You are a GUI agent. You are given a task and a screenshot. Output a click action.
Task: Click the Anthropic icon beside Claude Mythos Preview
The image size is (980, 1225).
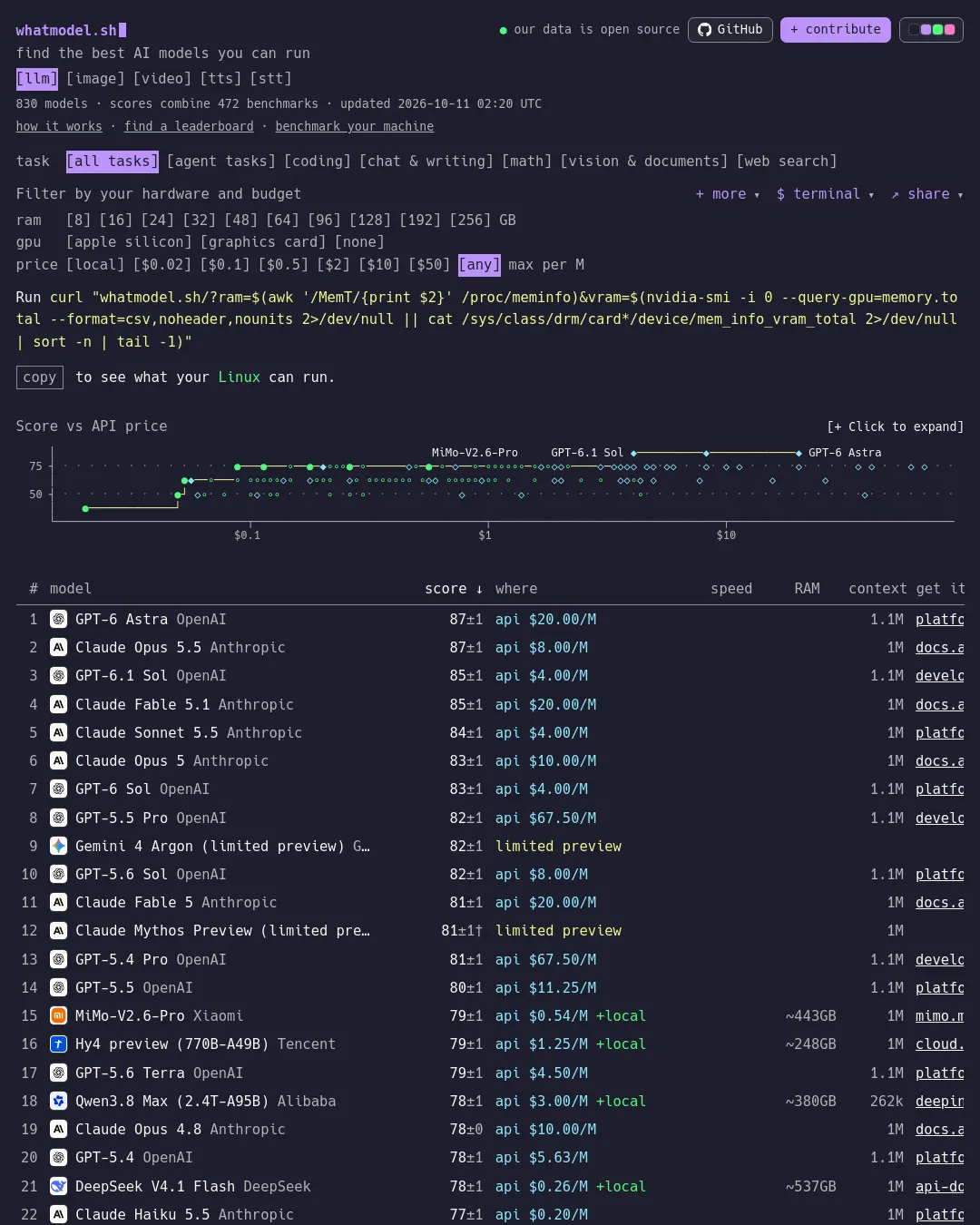click(x=58, y=931)
